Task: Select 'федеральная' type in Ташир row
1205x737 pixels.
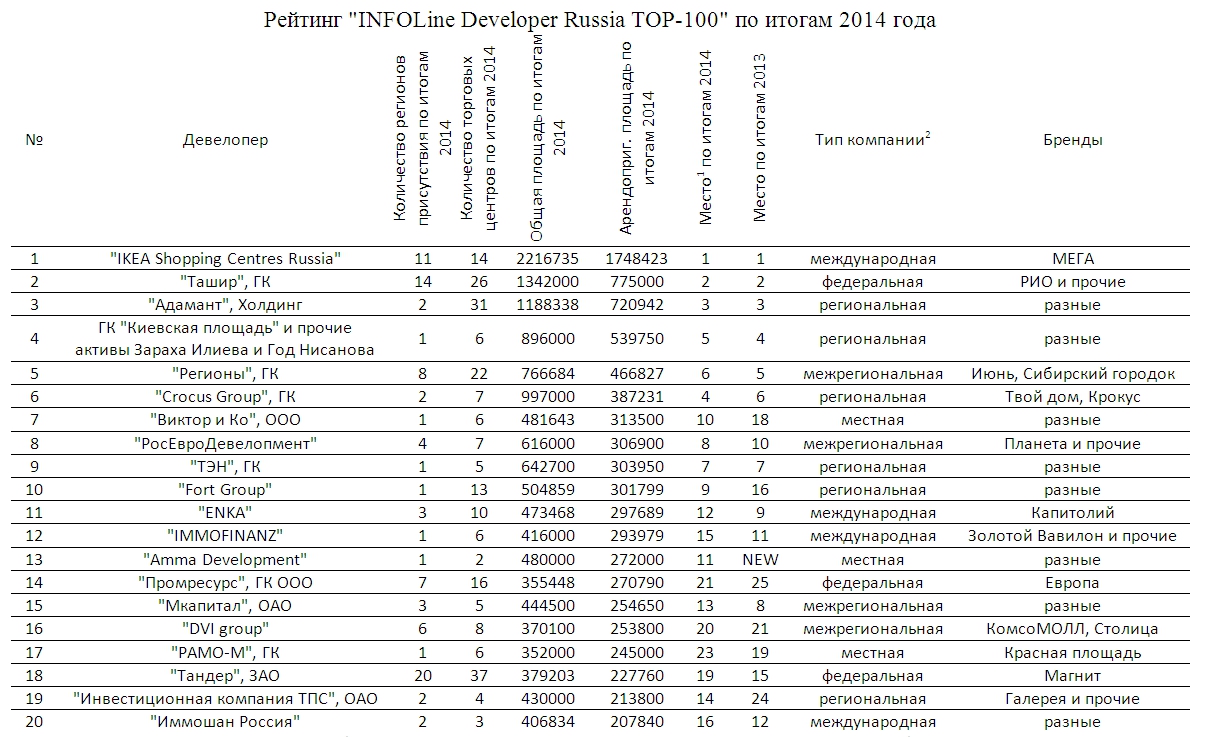Action: click(873, 281)
